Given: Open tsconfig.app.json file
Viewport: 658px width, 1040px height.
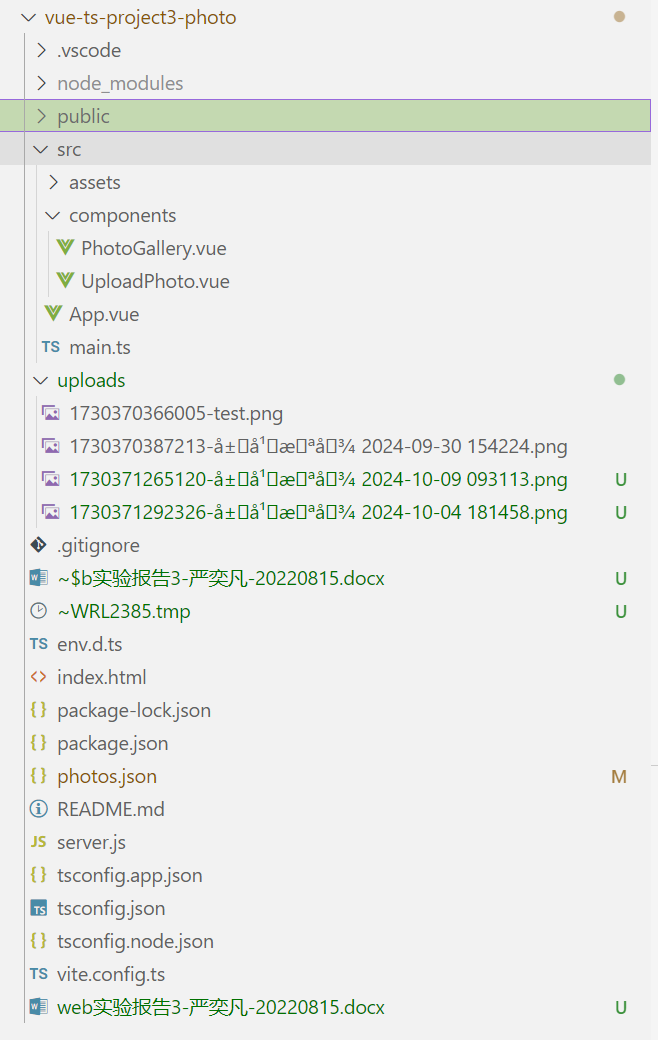Looking at the screenshot, I should pos(130,875).
